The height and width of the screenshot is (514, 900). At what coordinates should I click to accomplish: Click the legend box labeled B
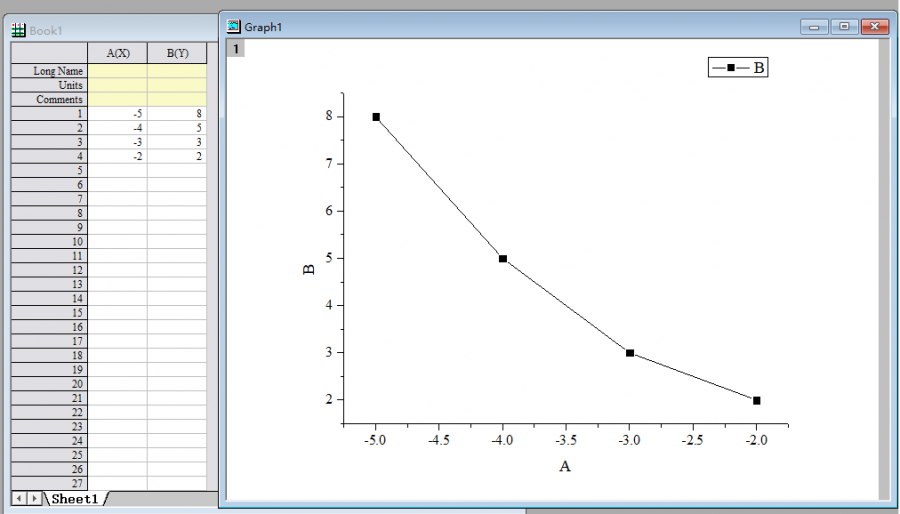pos(738,67)
